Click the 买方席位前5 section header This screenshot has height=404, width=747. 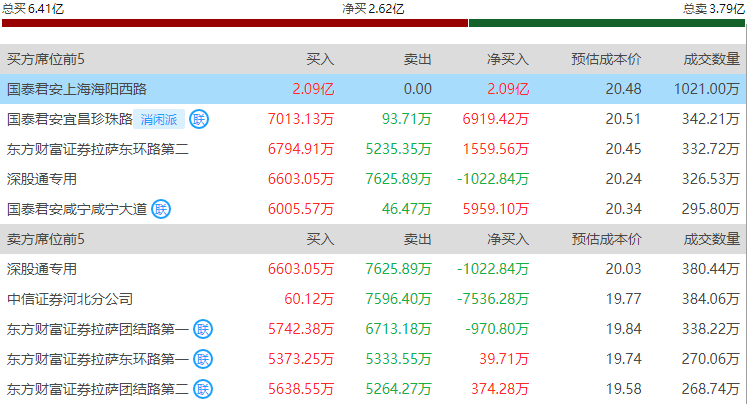point(46,59)
